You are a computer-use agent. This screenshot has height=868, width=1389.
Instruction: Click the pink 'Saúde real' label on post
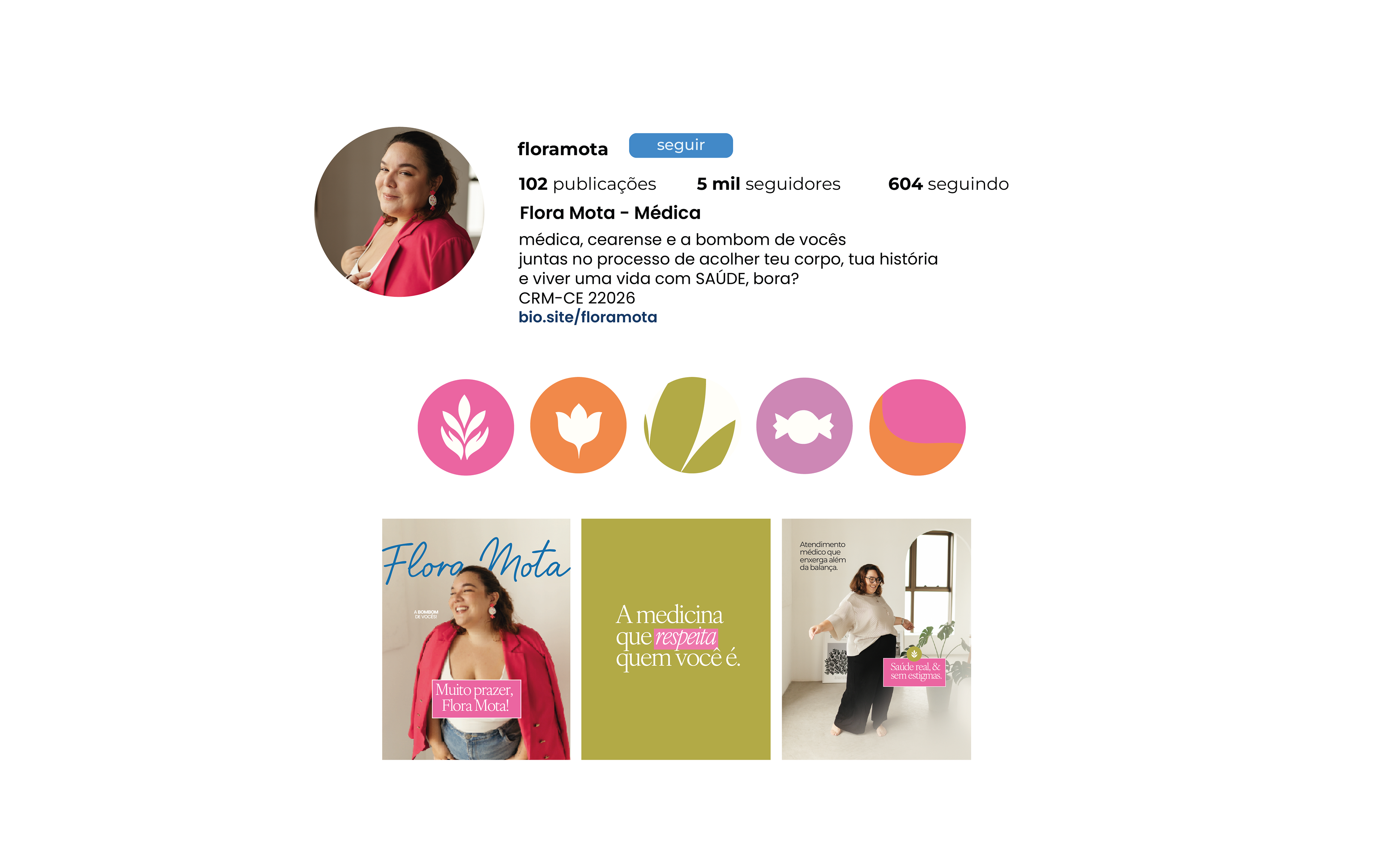(914, 672)
